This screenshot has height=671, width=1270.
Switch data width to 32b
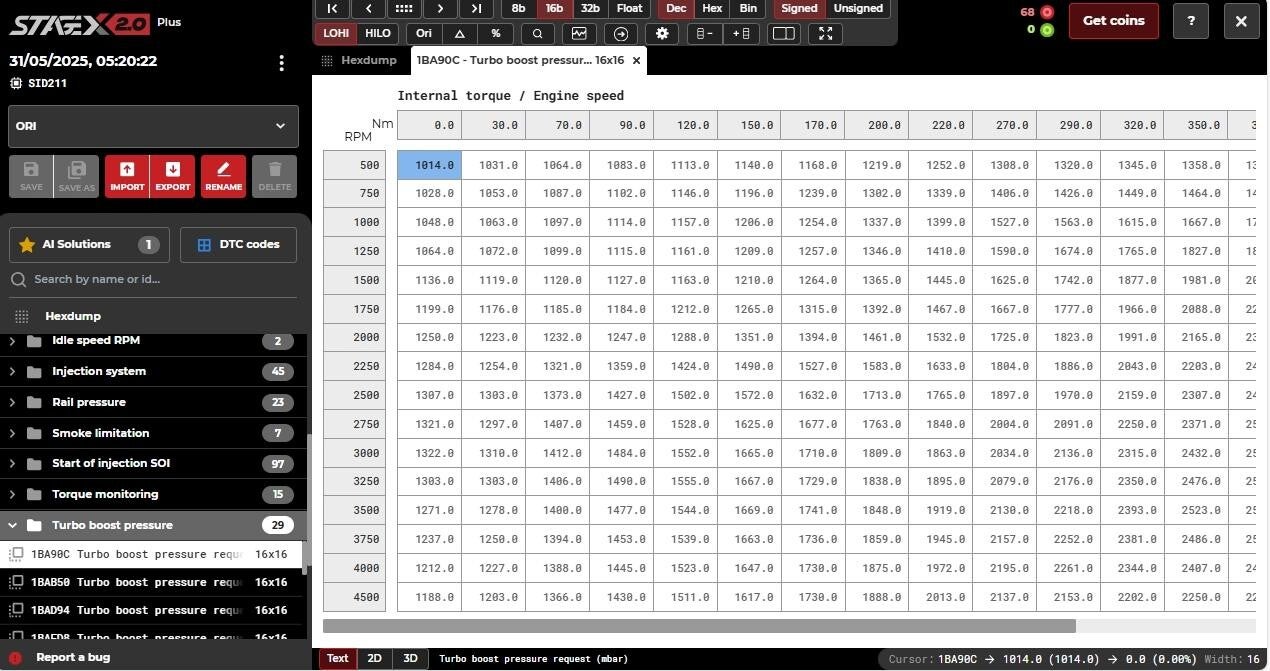point(590,8)
